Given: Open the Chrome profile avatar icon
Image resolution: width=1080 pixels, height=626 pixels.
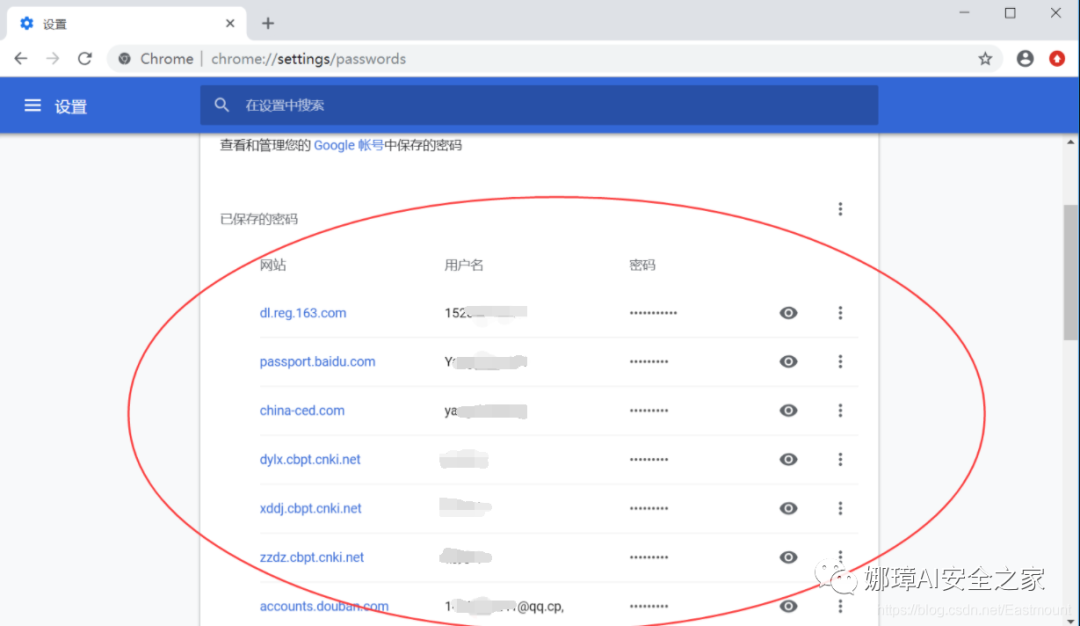Looking at the screenshot, I should (x=1025, y=59).
